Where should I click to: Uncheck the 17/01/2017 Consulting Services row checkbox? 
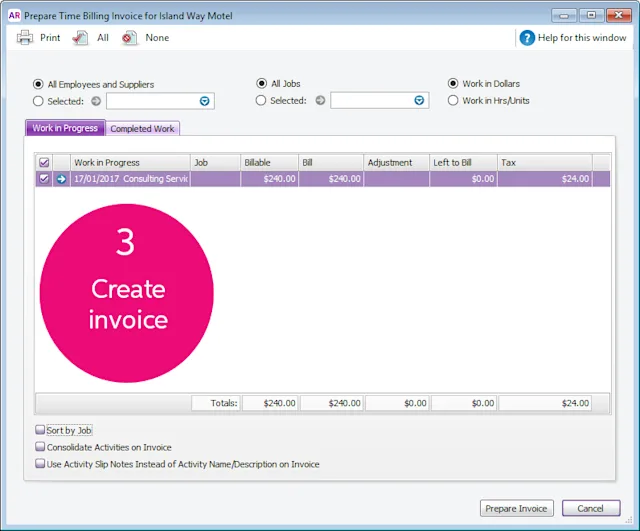(x=44, y=179)
